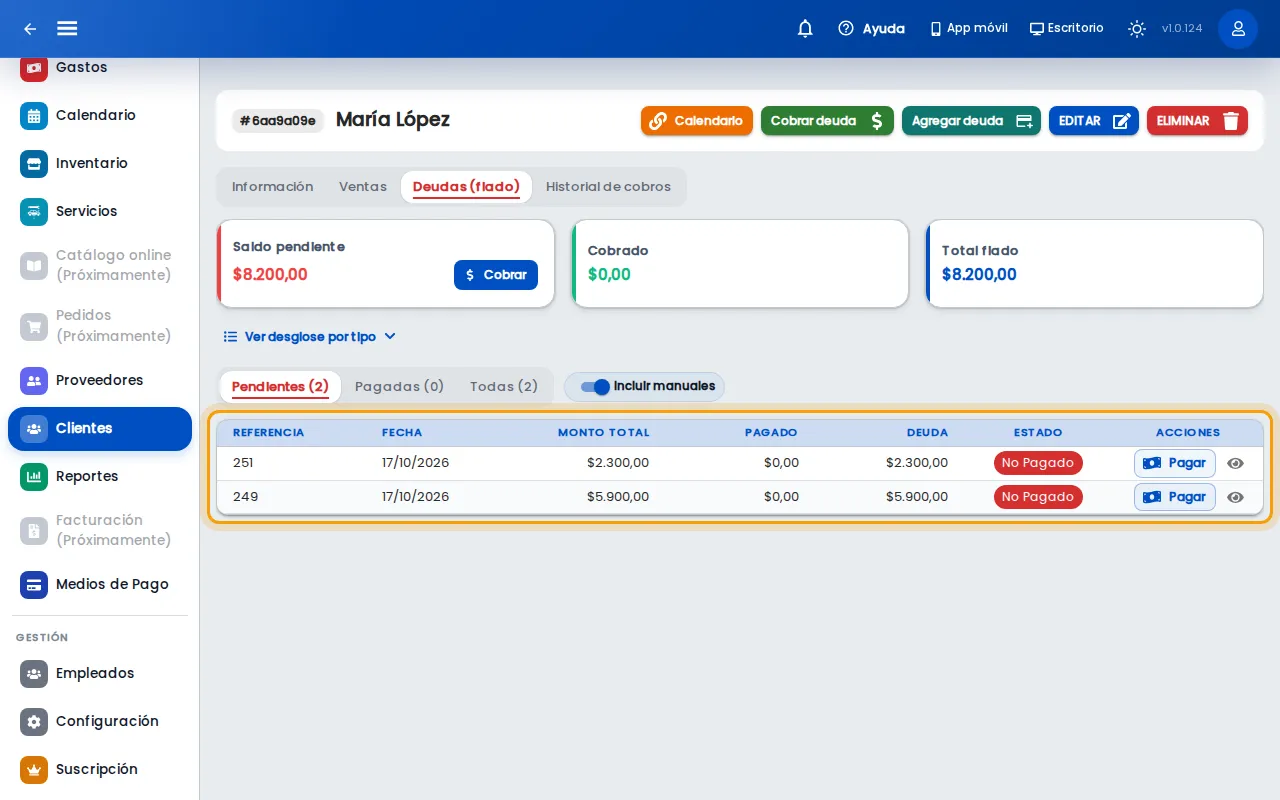Open the notifications bell

click(805, 29)
